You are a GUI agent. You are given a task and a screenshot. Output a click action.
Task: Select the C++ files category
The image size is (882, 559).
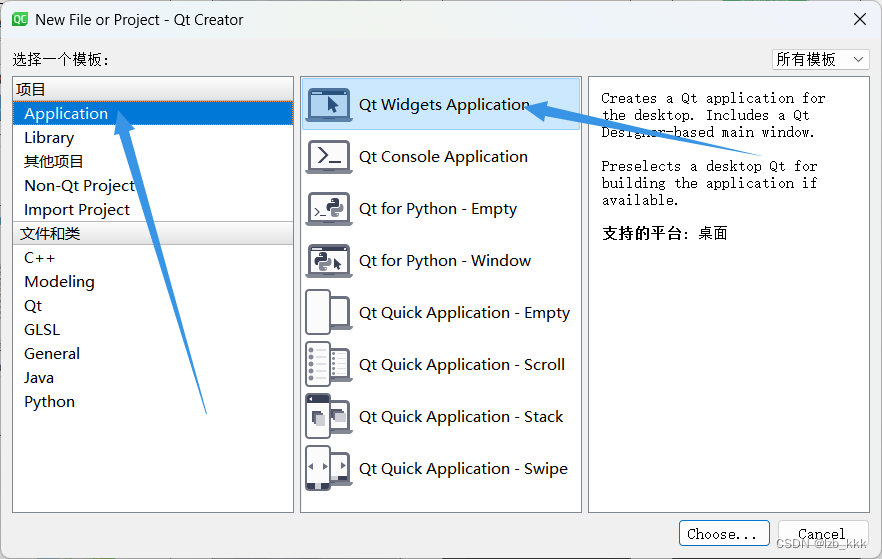click(x=153, y=258)
